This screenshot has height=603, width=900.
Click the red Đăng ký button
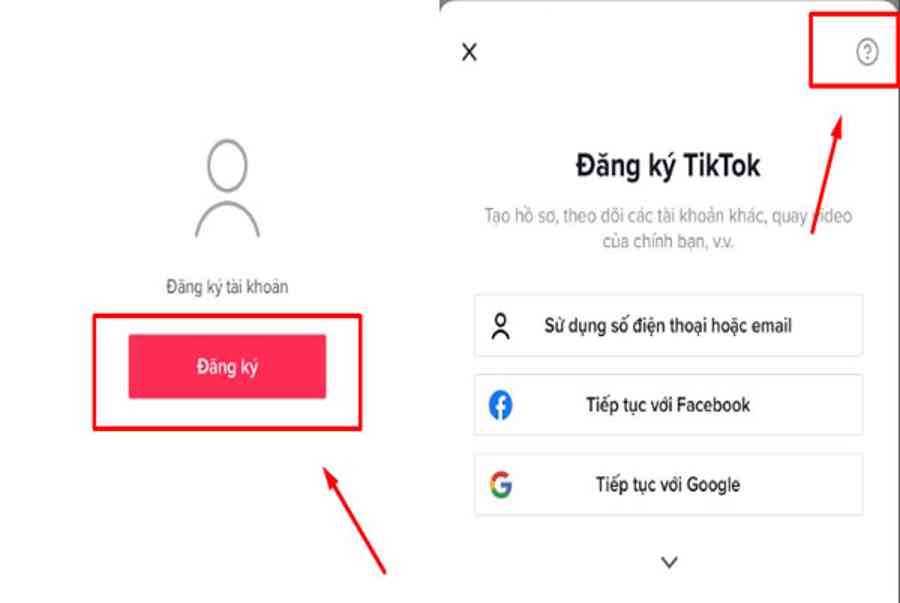click(x=227, y=366)
